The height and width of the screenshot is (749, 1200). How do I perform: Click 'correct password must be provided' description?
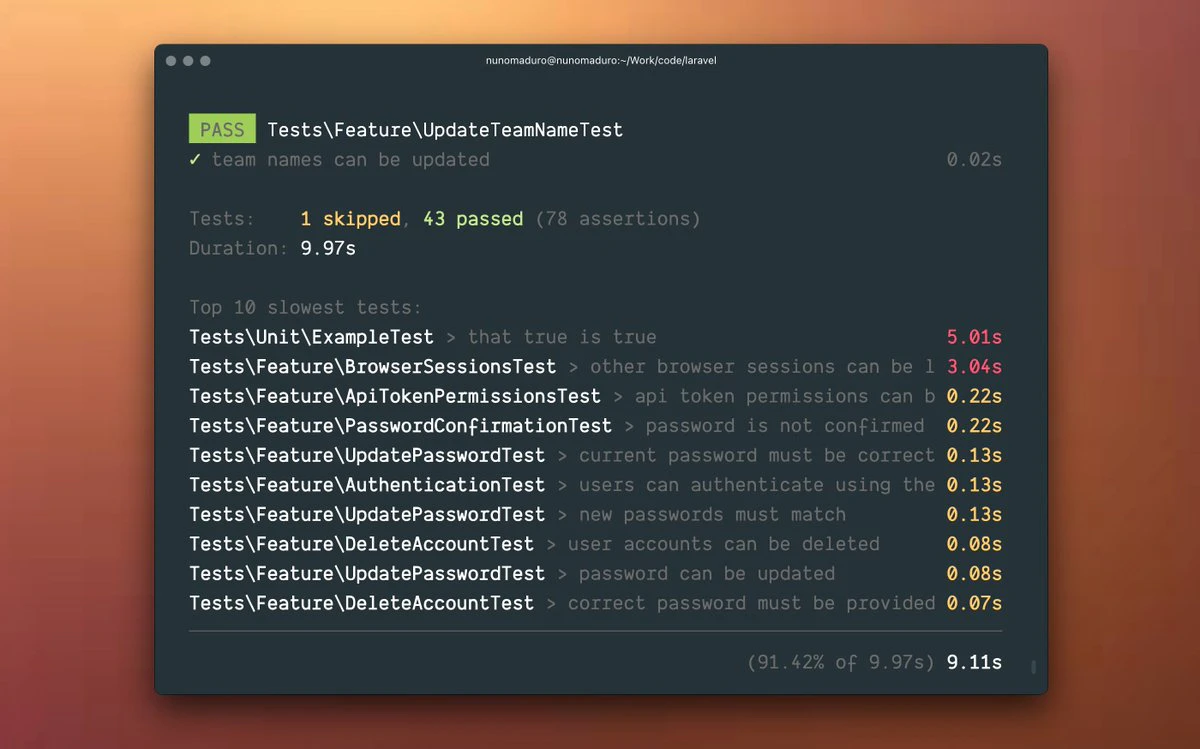[751, 603]
